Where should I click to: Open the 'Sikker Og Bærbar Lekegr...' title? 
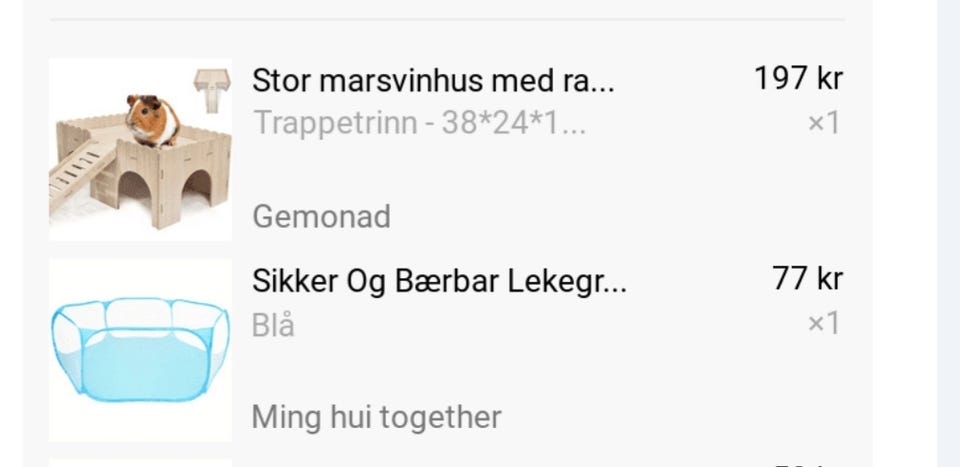pos(439,282)
